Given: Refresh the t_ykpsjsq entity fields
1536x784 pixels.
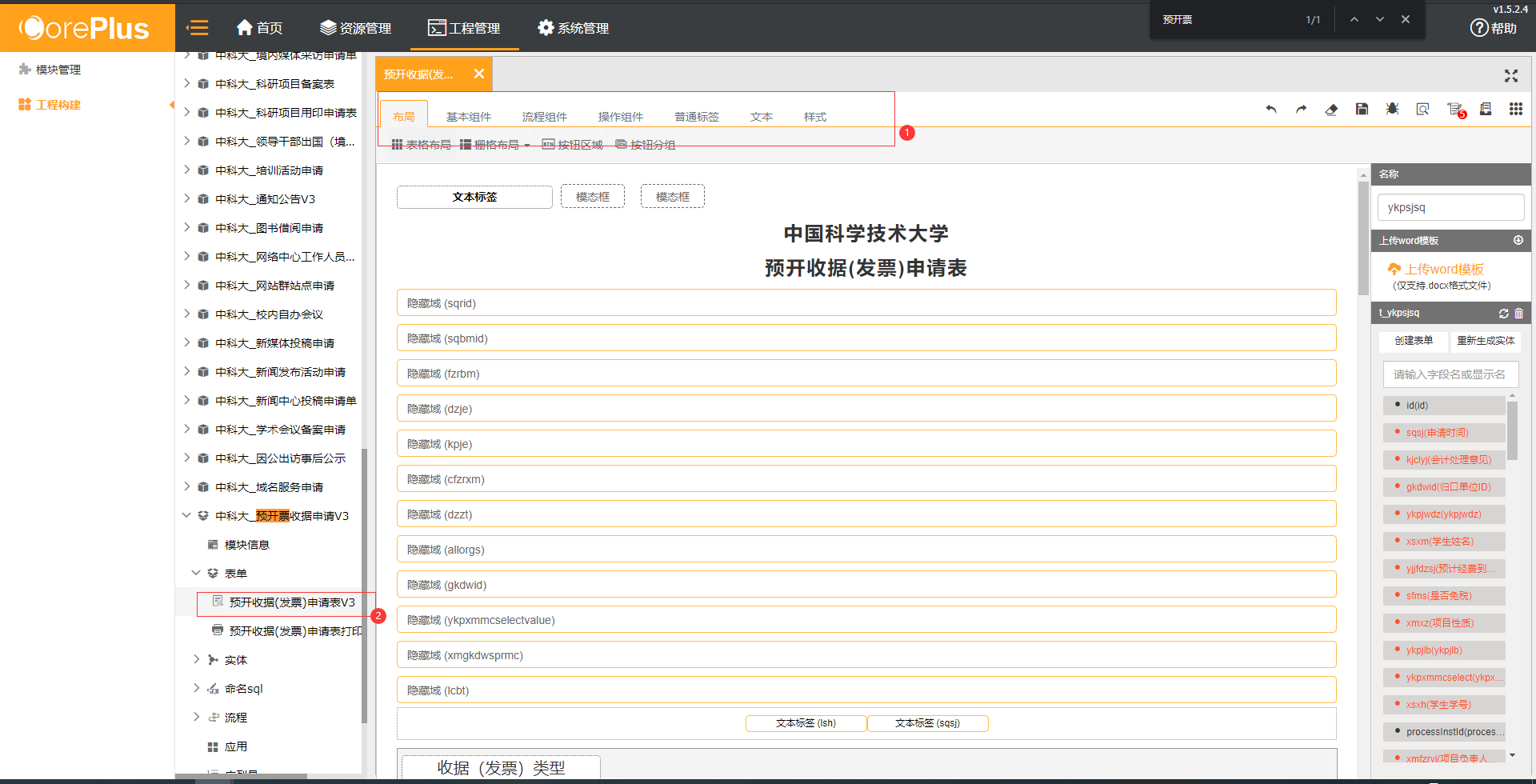Looking at the screenshot, I should pyautogui.click(x=1503, y=314).
